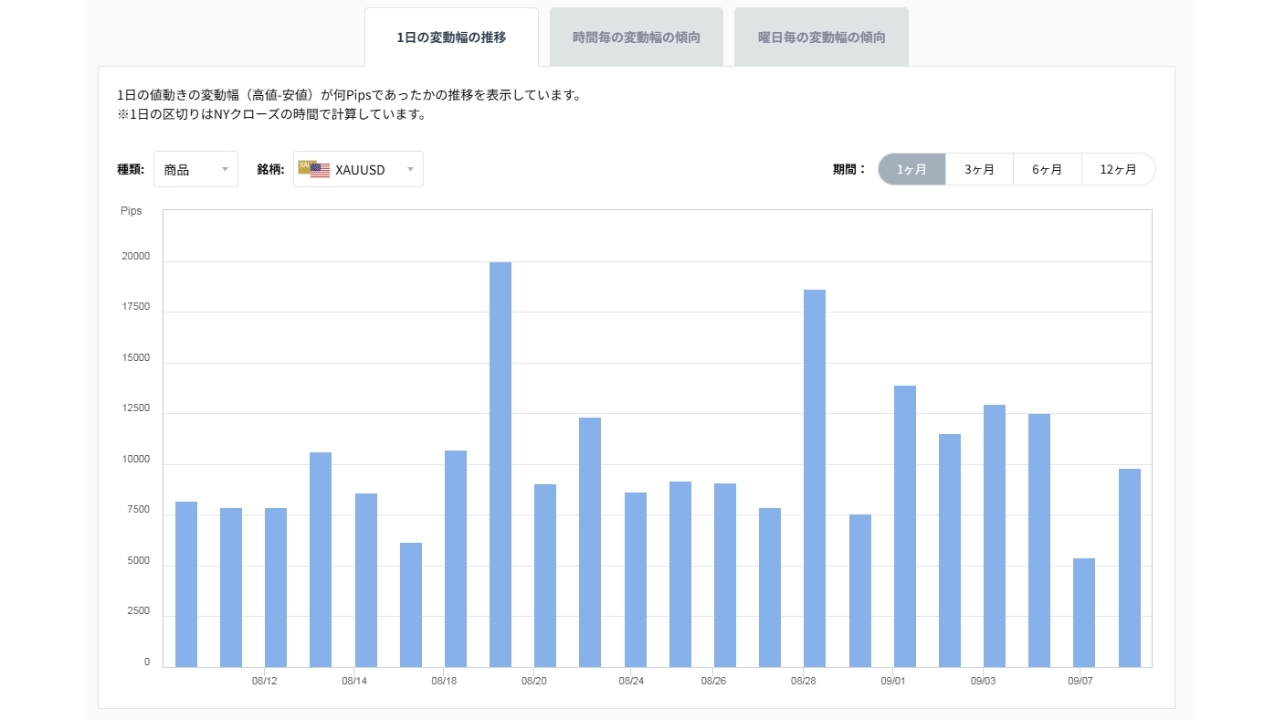Click the 08/14 date label on the axis
1280x720 pixels.
(x=354, y=681)
